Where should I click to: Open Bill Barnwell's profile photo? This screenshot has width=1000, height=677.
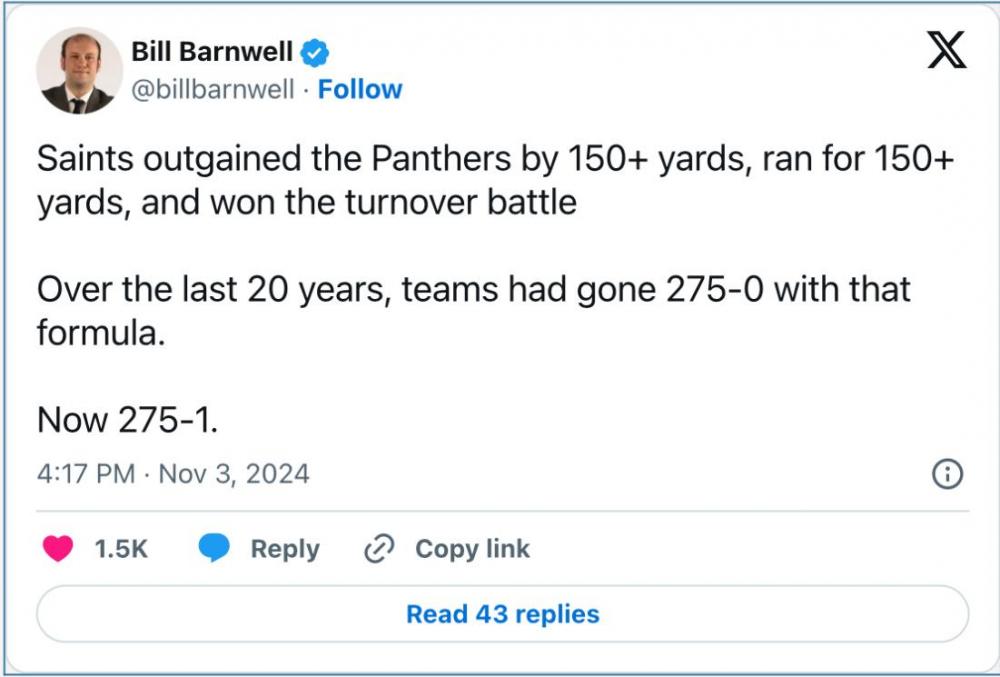point(79,71)
